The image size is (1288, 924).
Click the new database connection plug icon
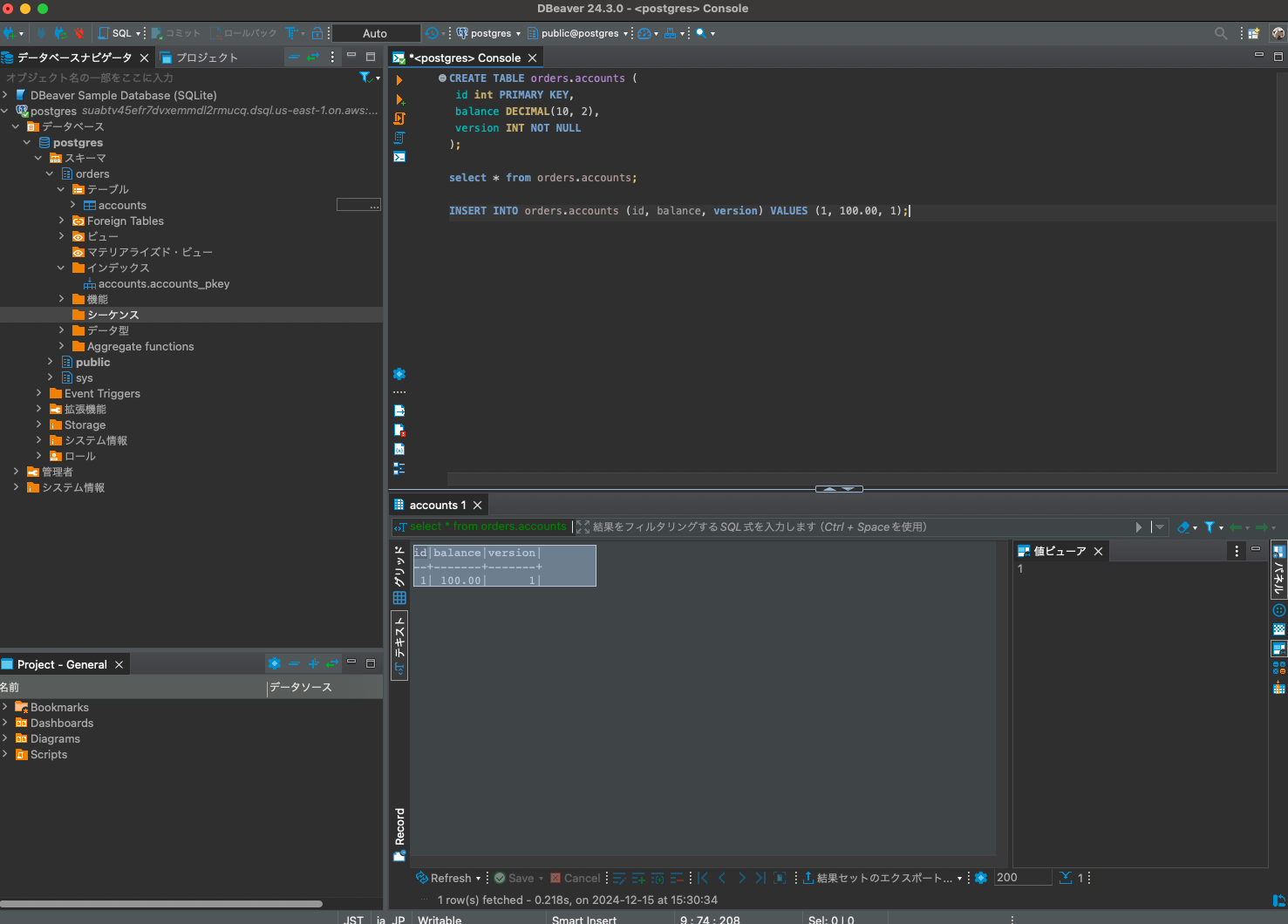[x=9, y=33]
